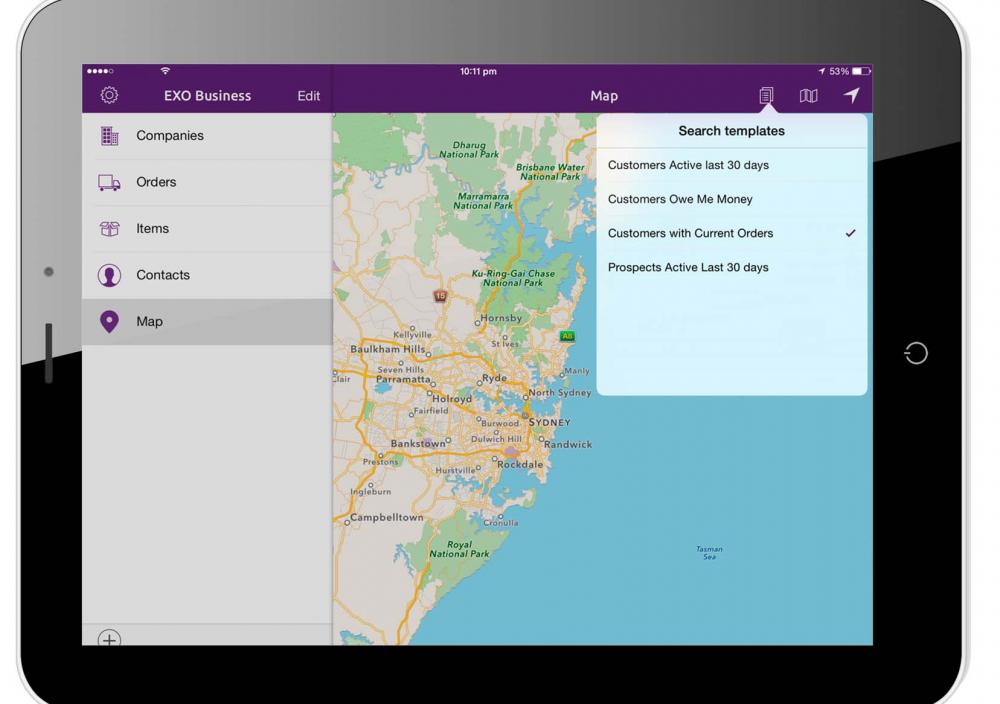Select Customers Active last 30 days template
Viewport: 1000px width, 704px height.
coord(732,165)
